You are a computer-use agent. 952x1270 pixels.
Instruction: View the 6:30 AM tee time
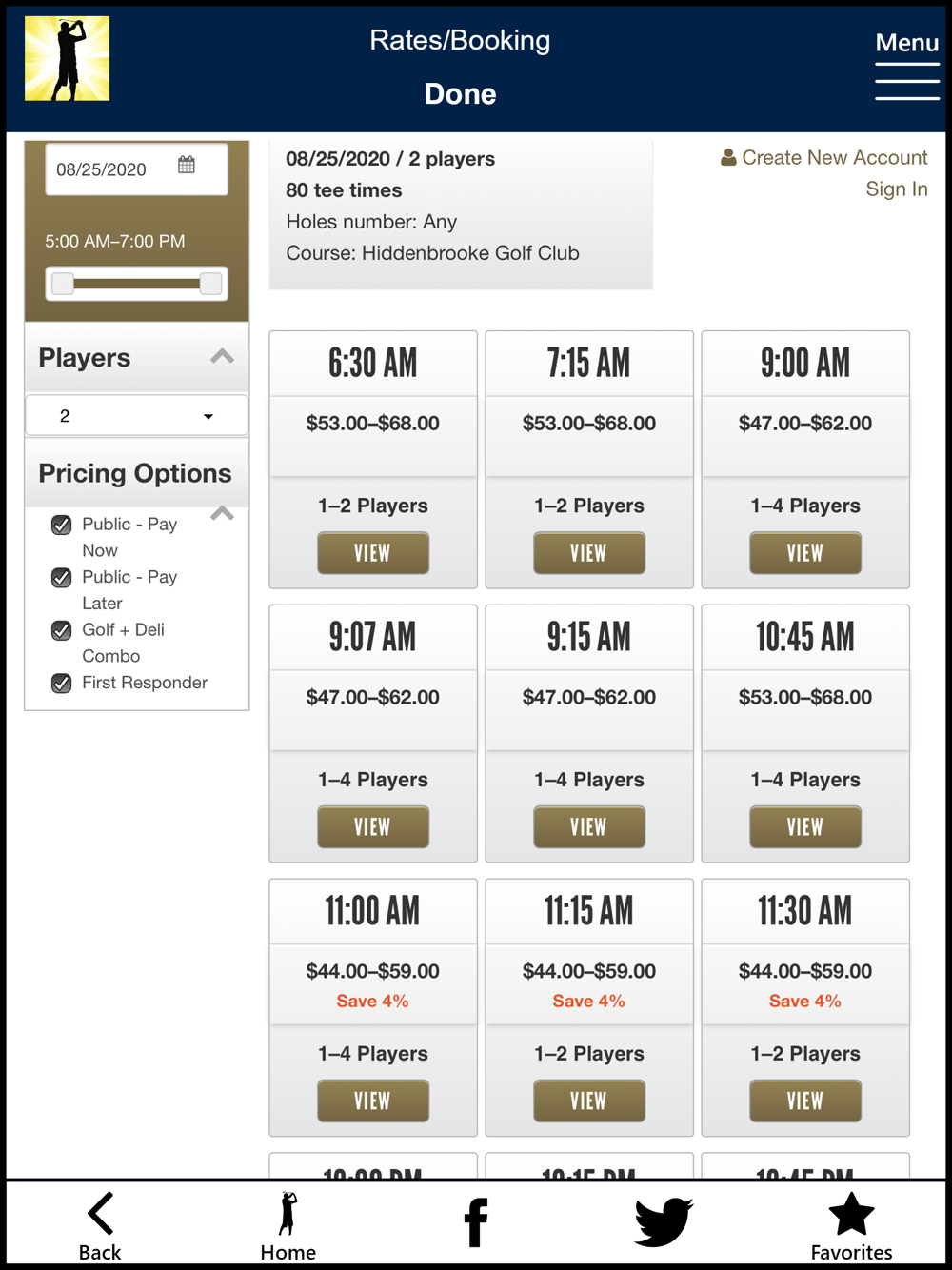(x=372, y=553)
